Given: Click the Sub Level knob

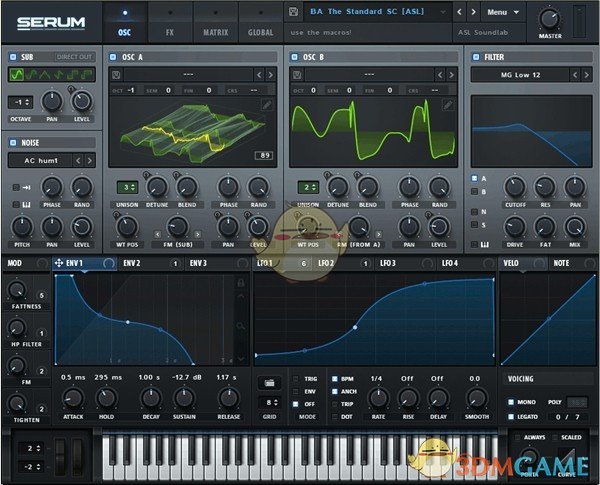Looking at the screenshot, I should click(x=82, y=101).
